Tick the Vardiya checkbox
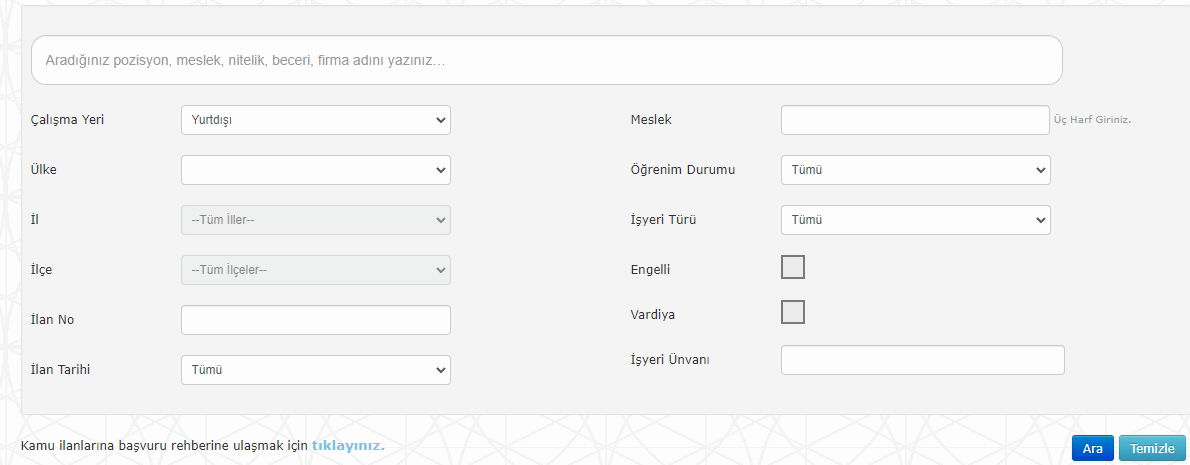The height and width of the screenshot is (465, 1190). point(793,312)
